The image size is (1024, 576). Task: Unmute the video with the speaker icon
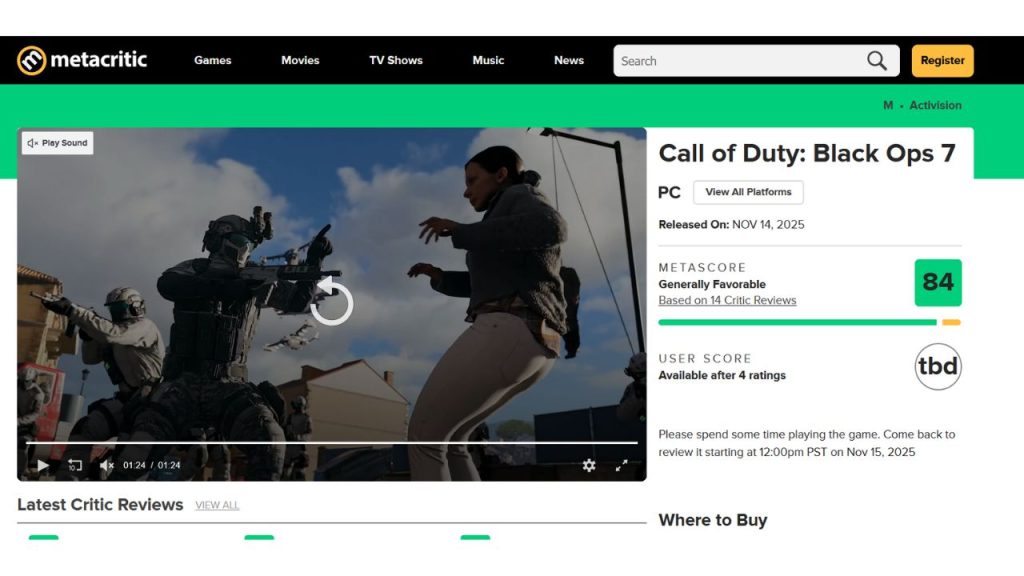coord(106,465)
